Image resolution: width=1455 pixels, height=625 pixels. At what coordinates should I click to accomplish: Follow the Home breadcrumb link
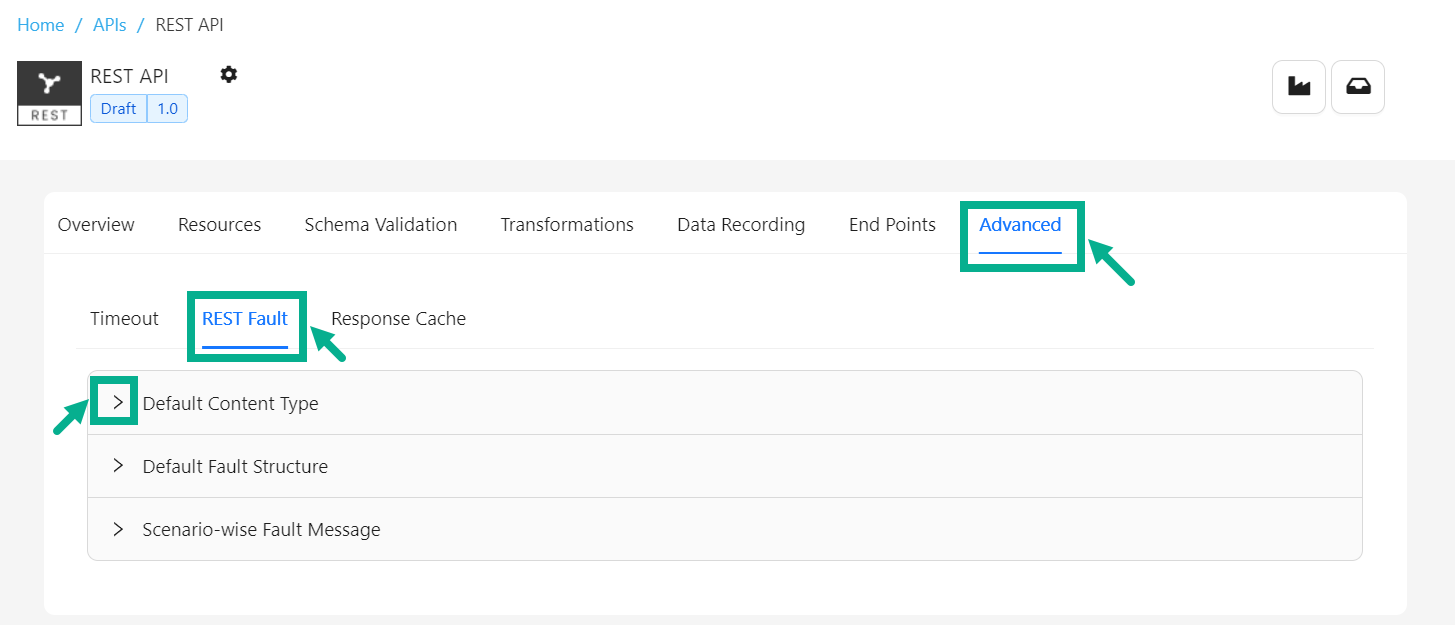coord(41,25)
